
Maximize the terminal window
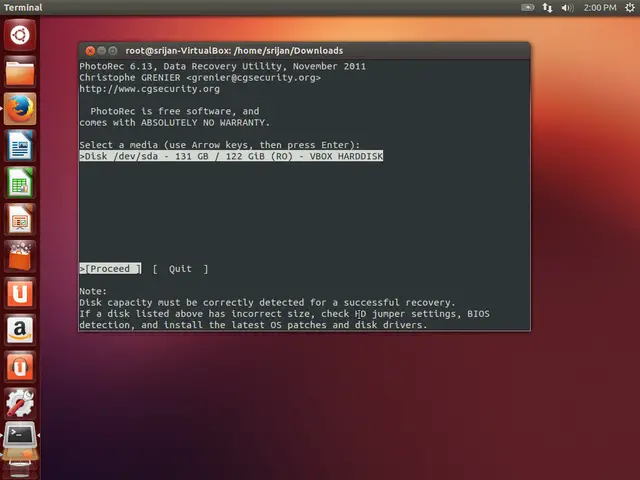pos(113,51)
